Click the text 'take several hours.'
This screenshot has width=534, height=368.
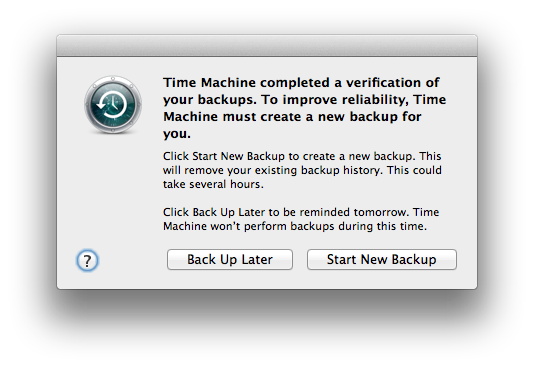point(213,184)
